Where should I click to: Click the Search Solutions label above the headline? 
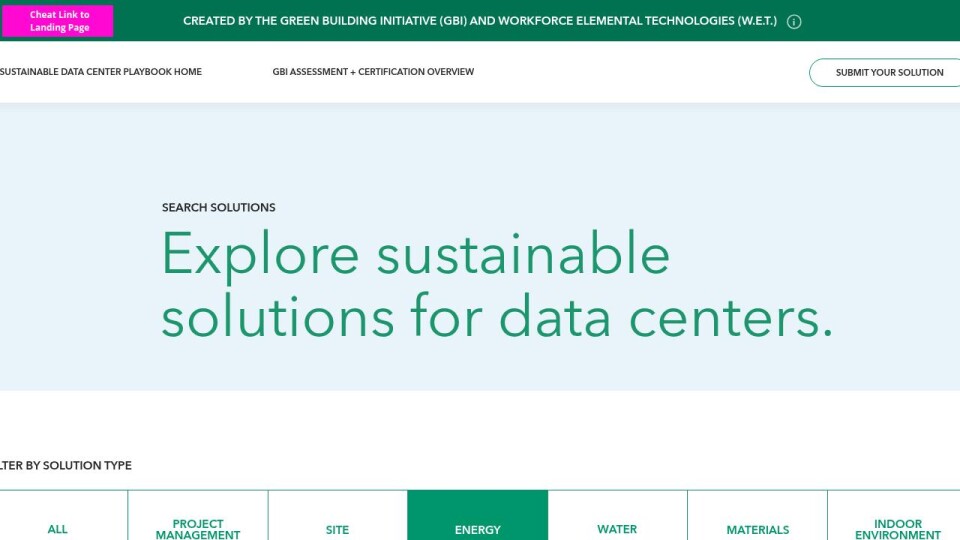click(218, 208)
